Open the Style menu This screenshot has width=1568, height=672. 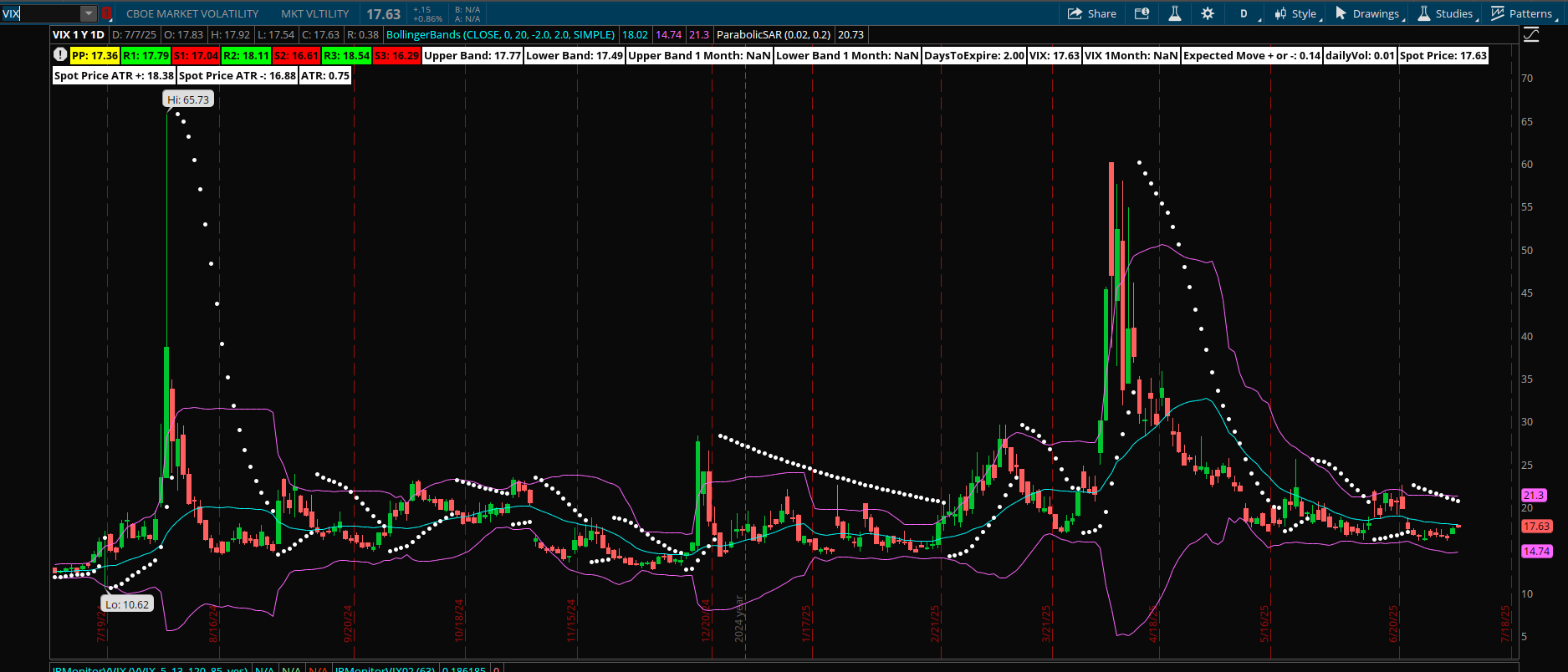coord(1297,13)
